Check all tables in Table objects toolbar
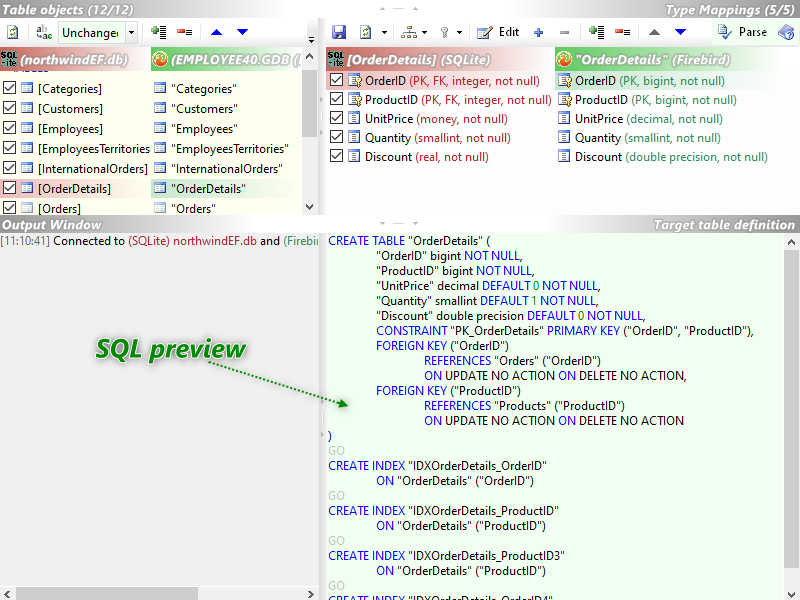Screen dimensions: 800x600 point(159,32)
